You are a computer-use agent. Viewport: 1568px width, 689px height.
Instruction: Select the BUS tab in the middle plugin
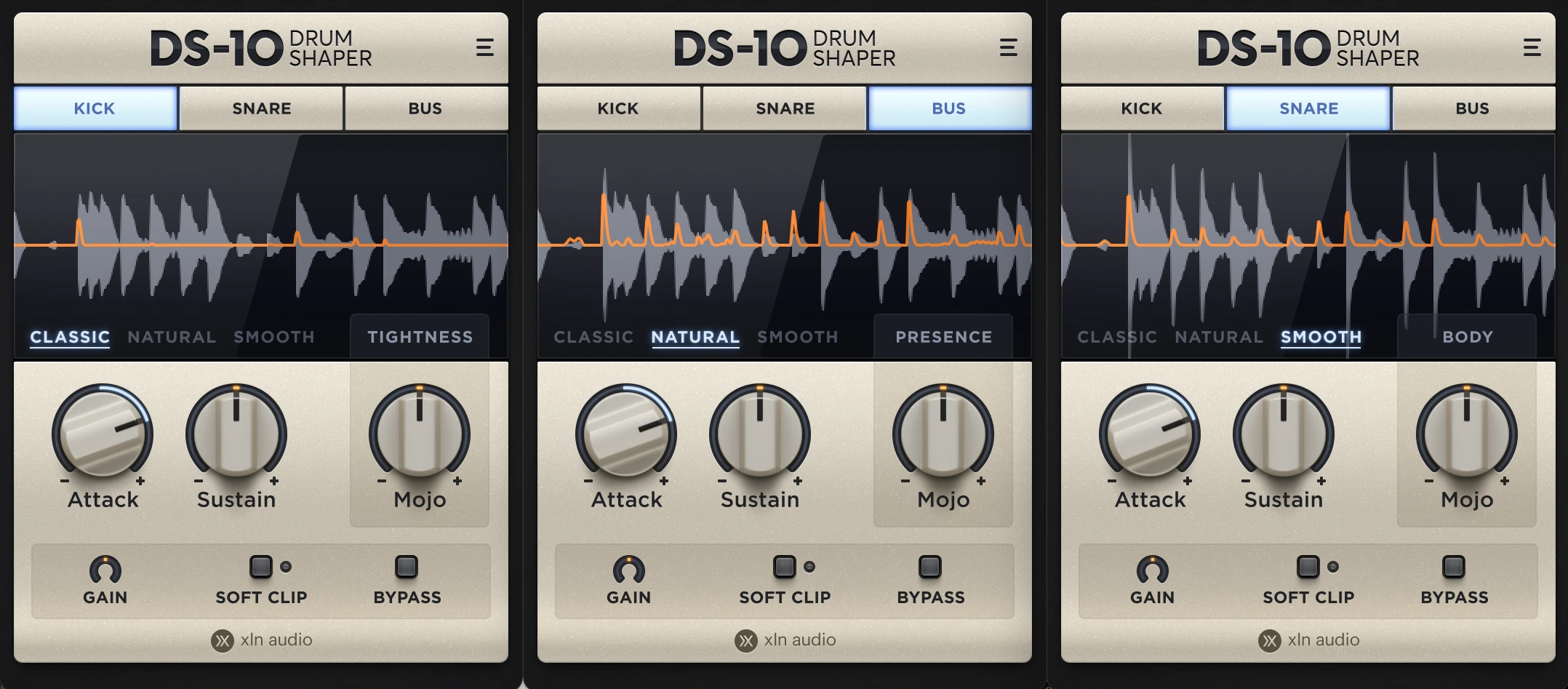point(950,108)
